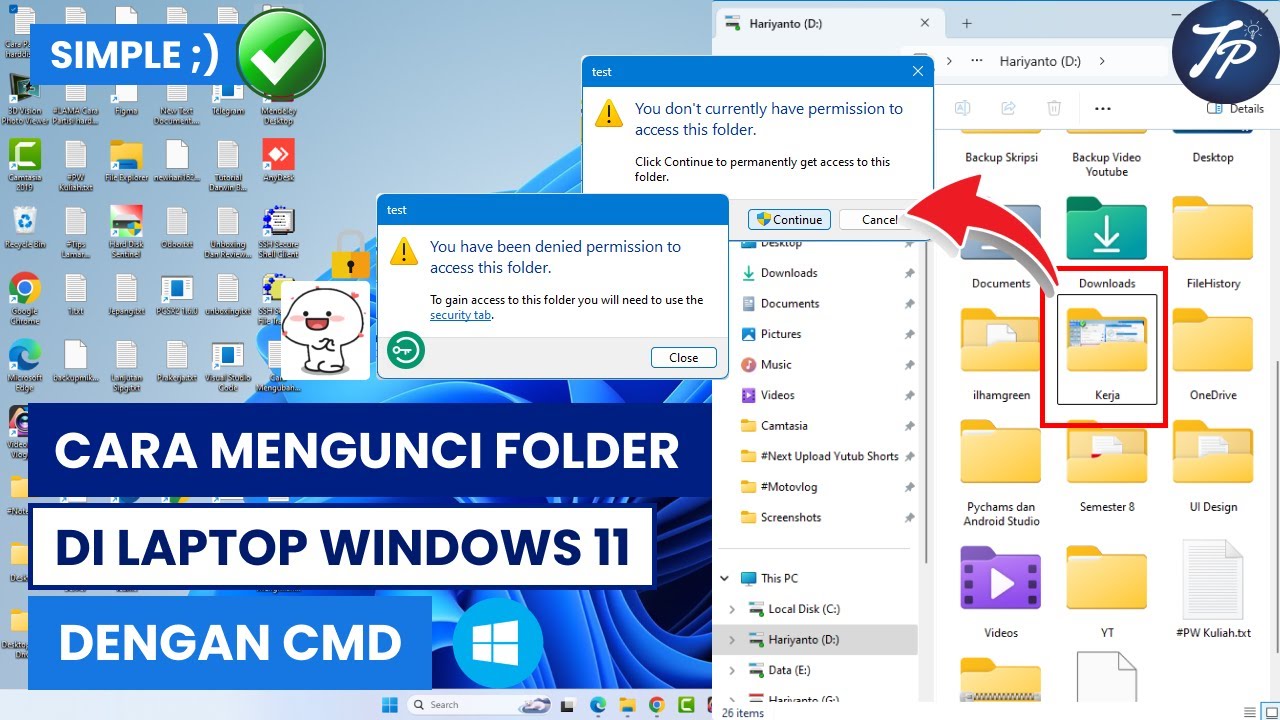Click chevron after Hariyanto (D:) in address bar
This screenshot has width=1280, height=720.
[x=1102, y=61]
